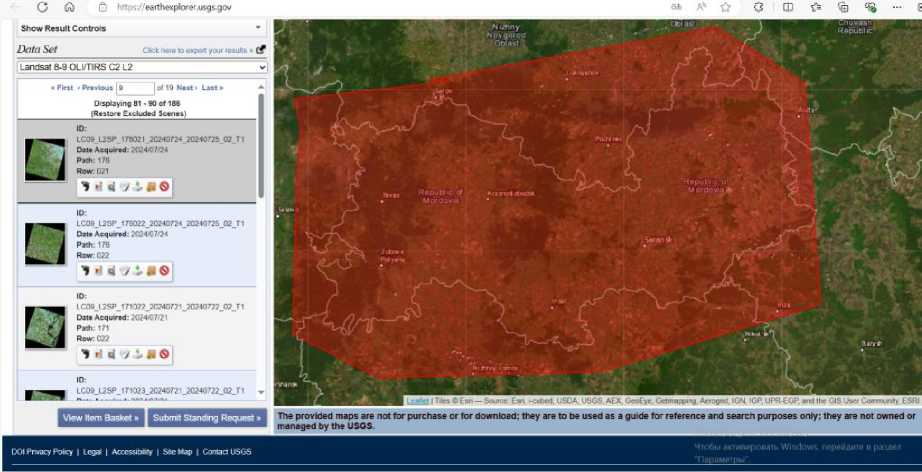Click Restore Excluded Scenes link
This screenshot has height=472, width=922.
pos(138,113)
